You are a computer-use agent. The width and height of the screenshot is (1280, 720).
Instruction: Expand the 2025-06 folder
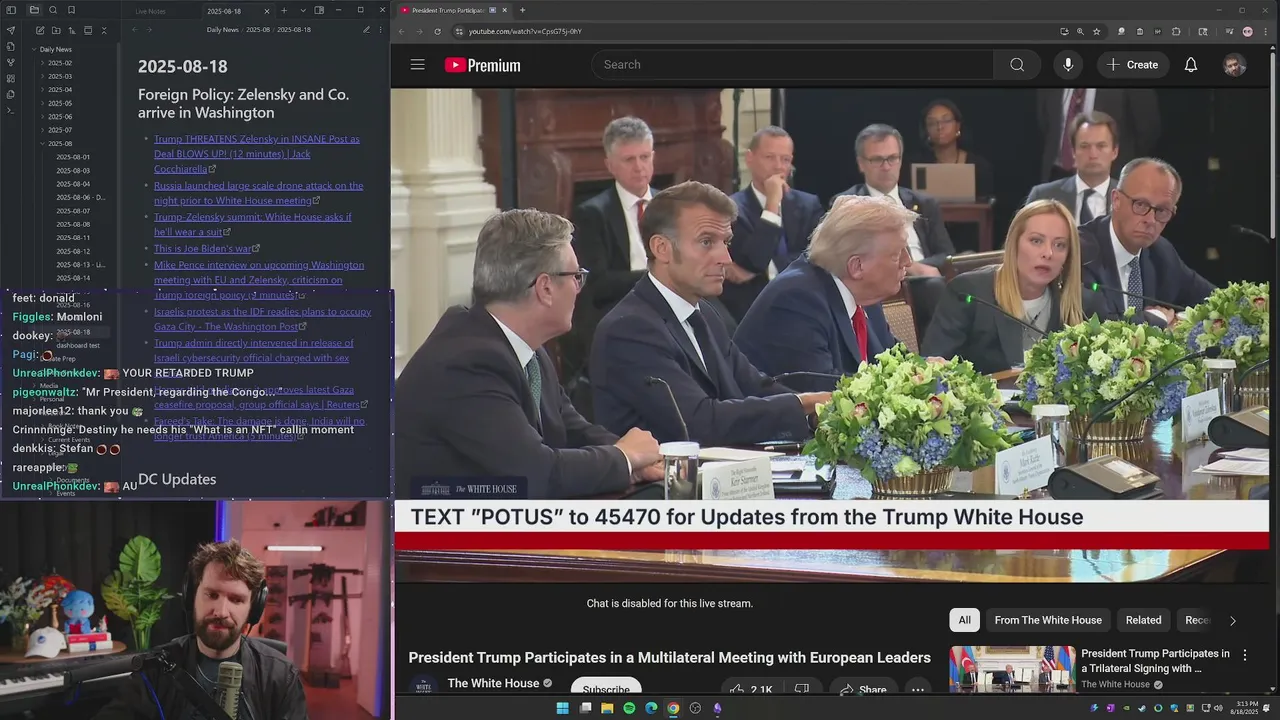60,117
